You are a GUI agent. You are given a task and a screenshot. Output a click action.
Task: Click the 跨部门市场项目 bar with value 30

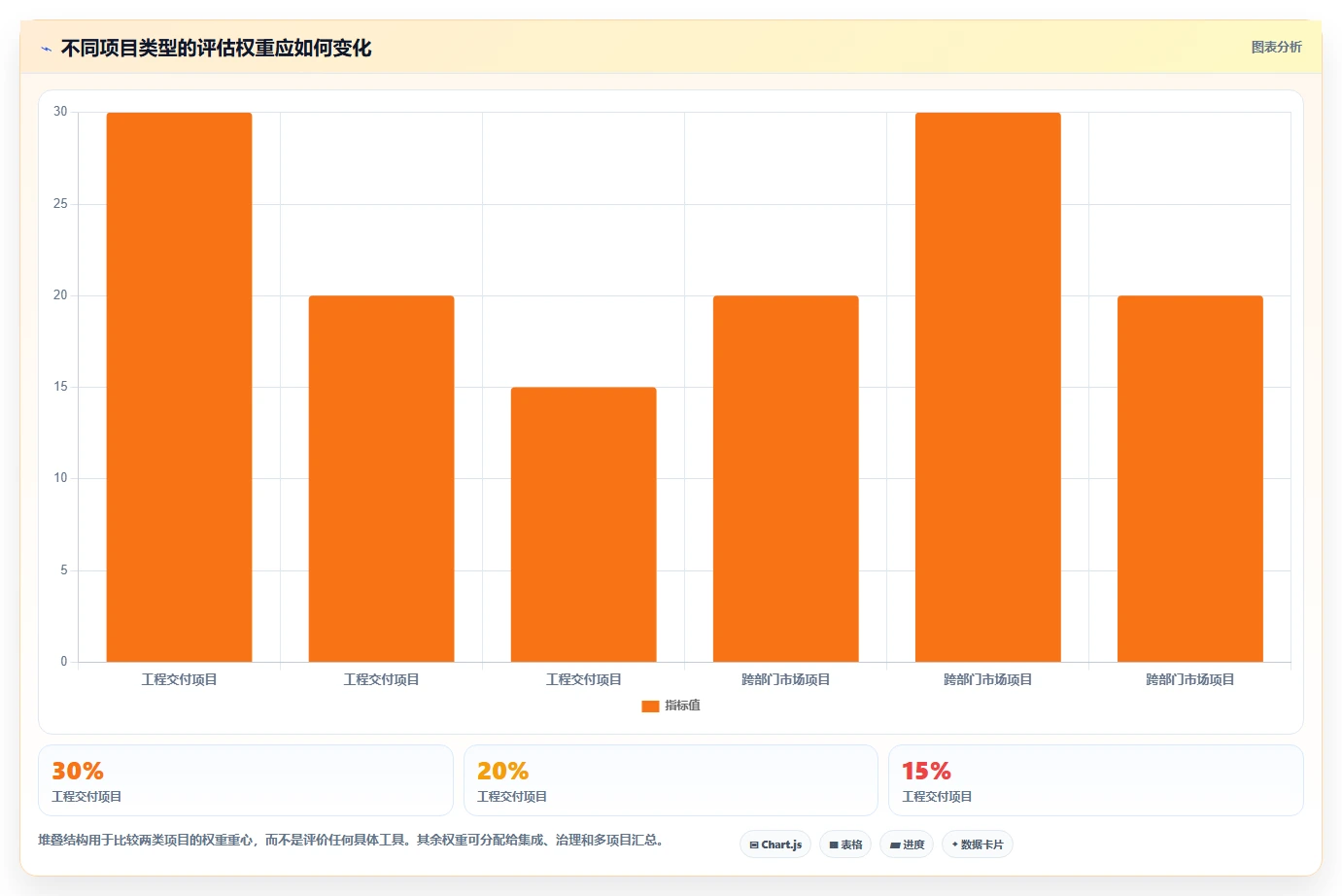[987, 387]
